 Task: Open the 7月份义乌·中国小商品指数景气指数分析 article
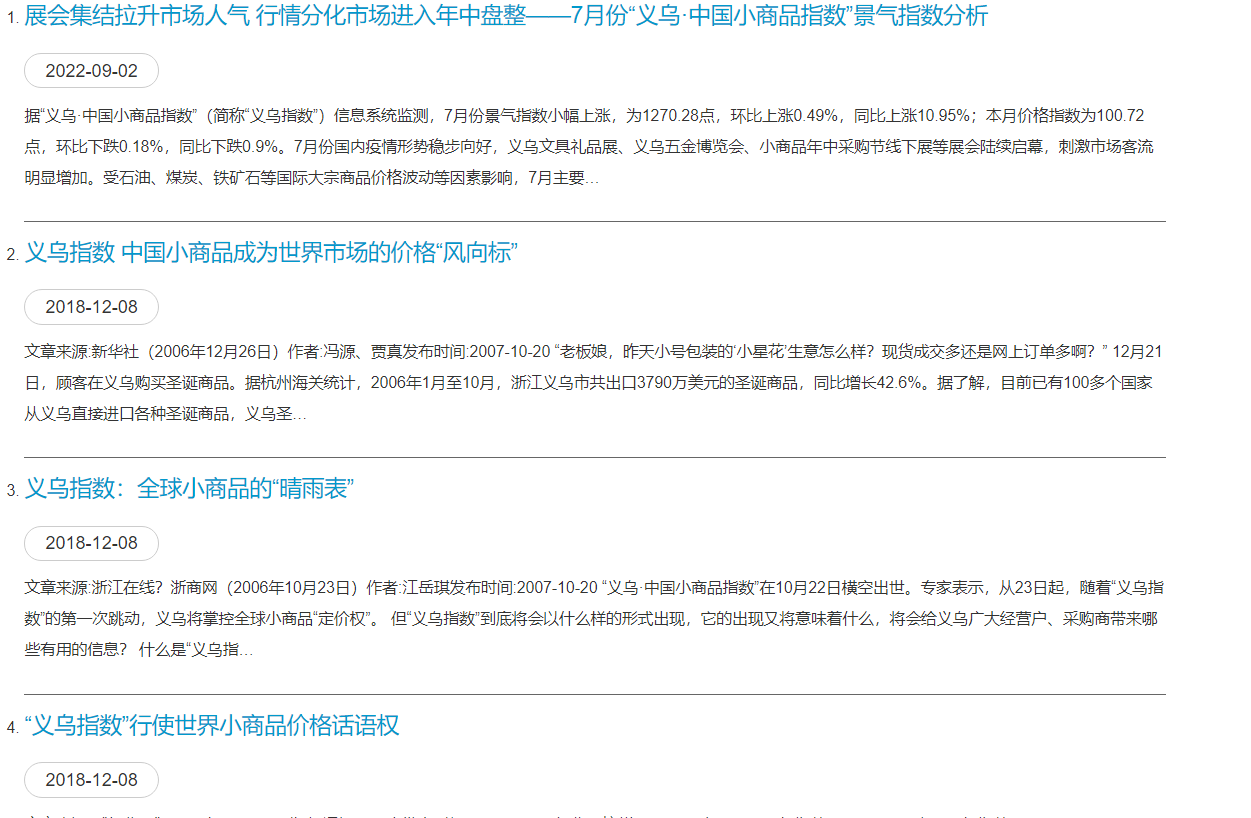point(505,16)
